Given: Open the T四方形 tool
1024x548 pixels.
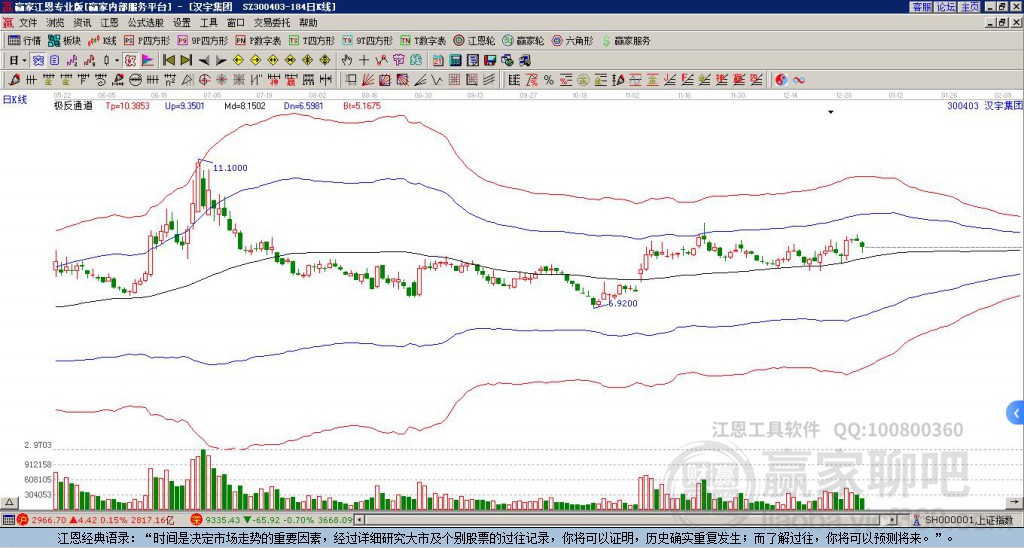Looking at the screenshot, I should pos(312,40).
